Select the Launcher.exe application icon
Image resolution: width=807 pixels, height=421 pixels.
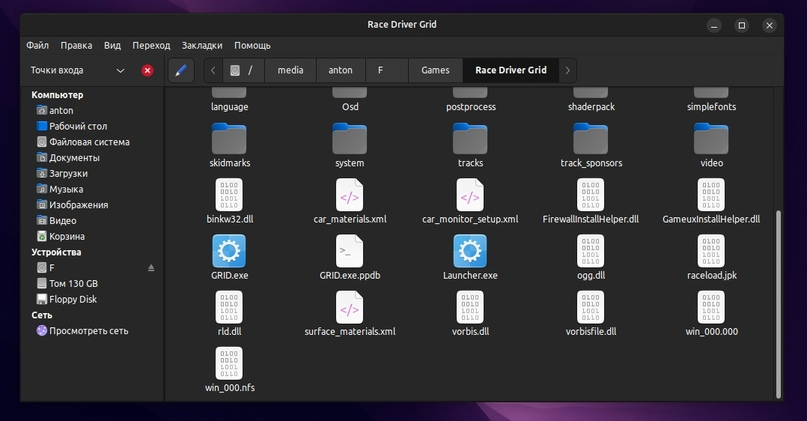[x=470, y=251]
